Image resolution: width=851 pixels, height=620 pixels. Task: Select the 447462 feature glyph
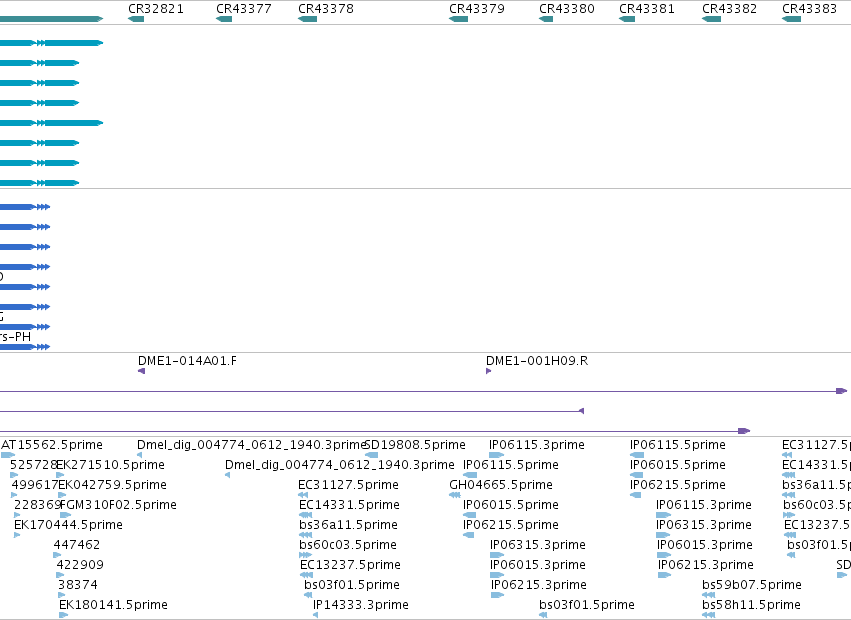coord(57,555)
